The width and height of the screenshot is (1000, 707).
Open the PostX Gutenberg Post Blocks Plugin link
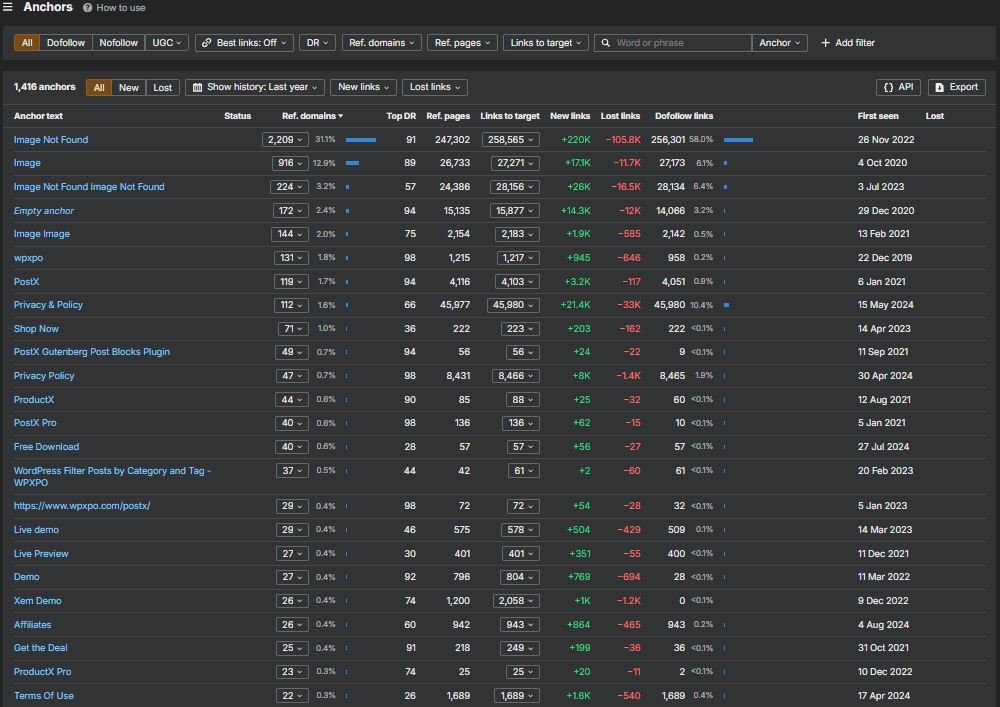(x=92, y=352)
